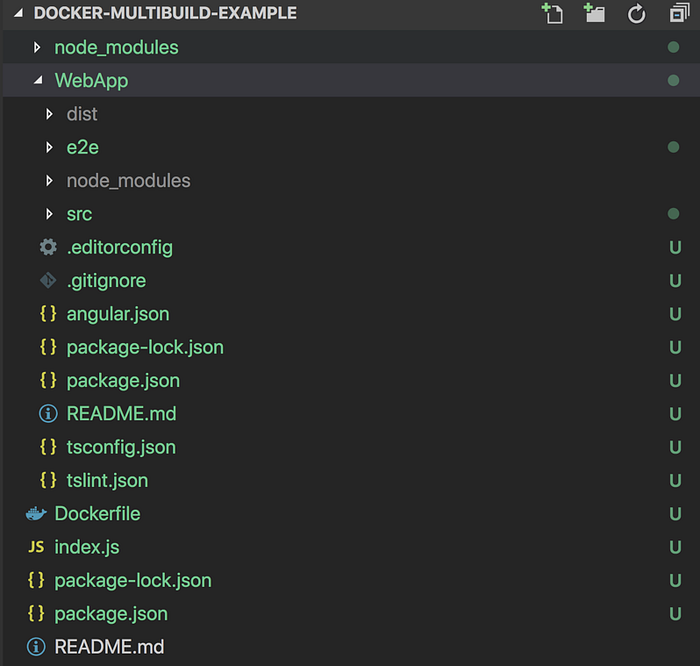The image size is (700, 666).
Task: Click the U badge on .editorconfig row
Action: (675, 248)
